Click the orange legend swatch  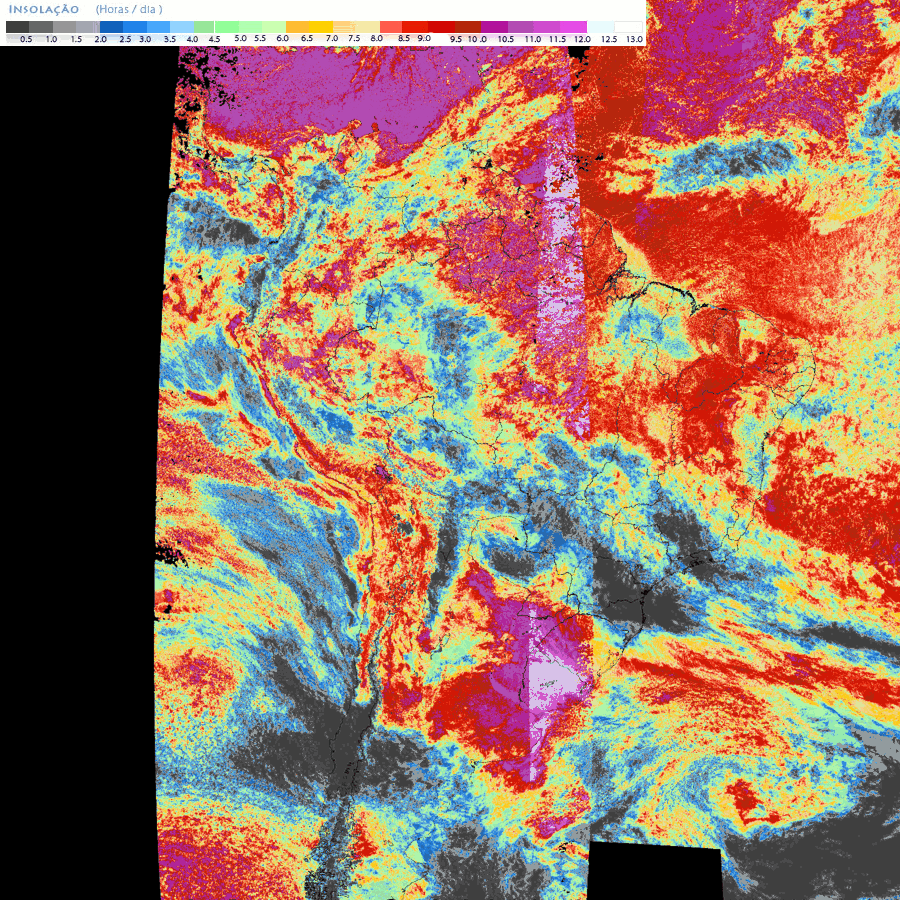coord(297,27)
